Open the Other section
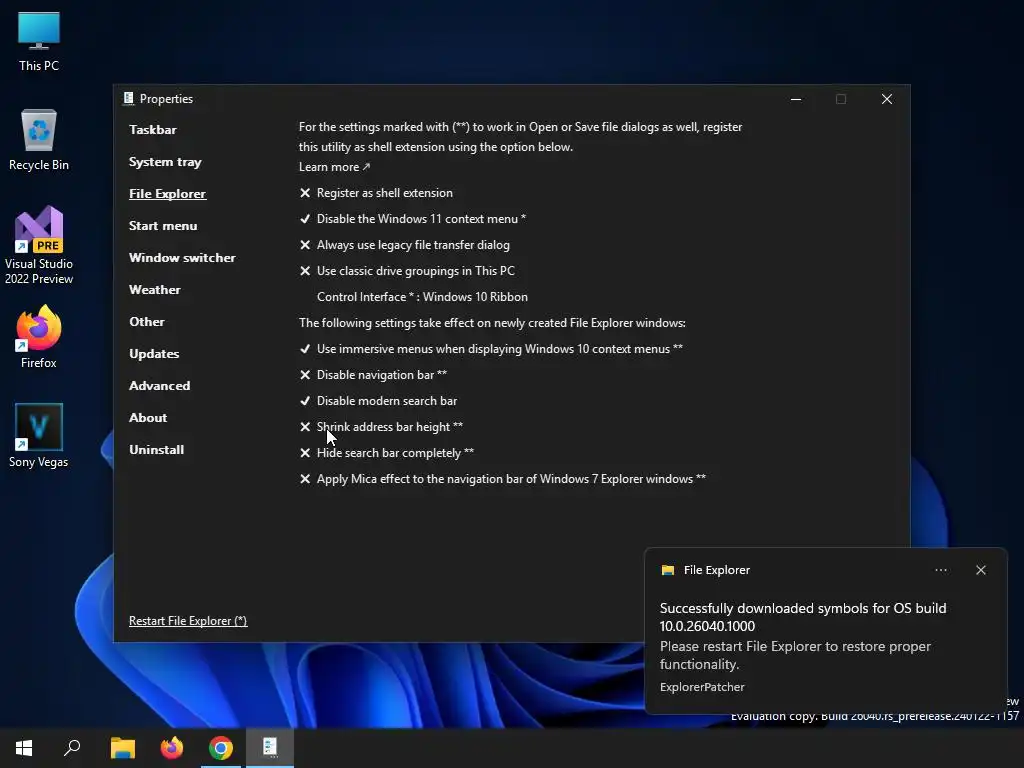1024x768 pixels. click(147, 322)
